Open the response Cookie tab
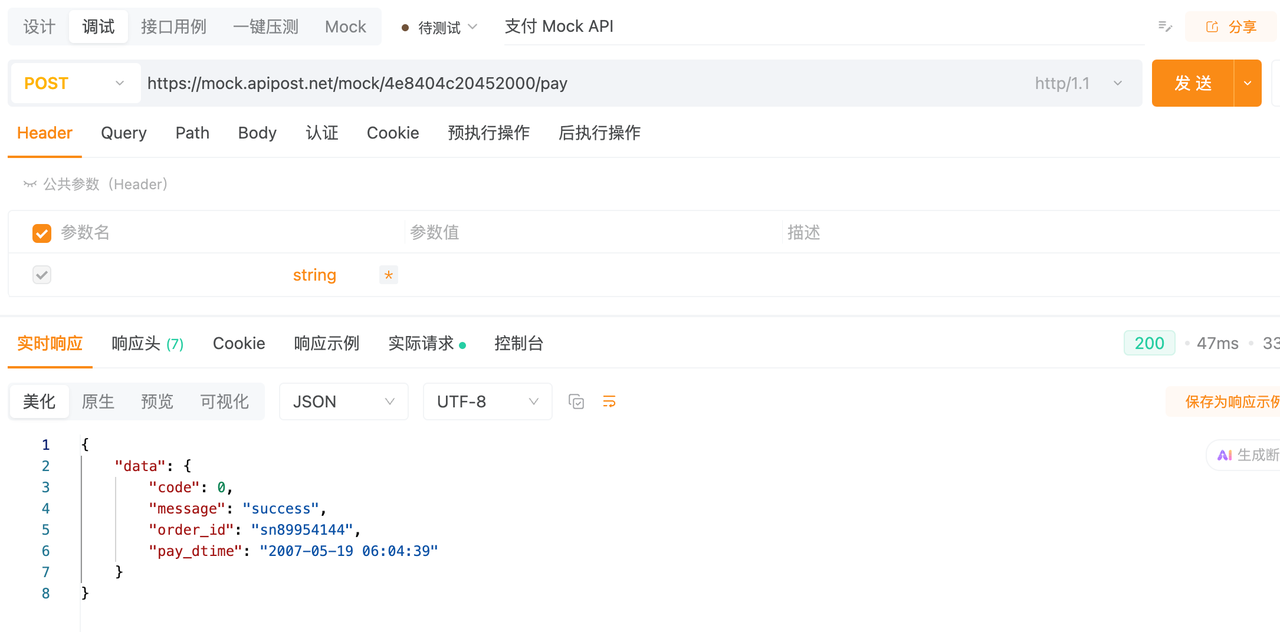Screen dimensions: 1280x632 239,343
